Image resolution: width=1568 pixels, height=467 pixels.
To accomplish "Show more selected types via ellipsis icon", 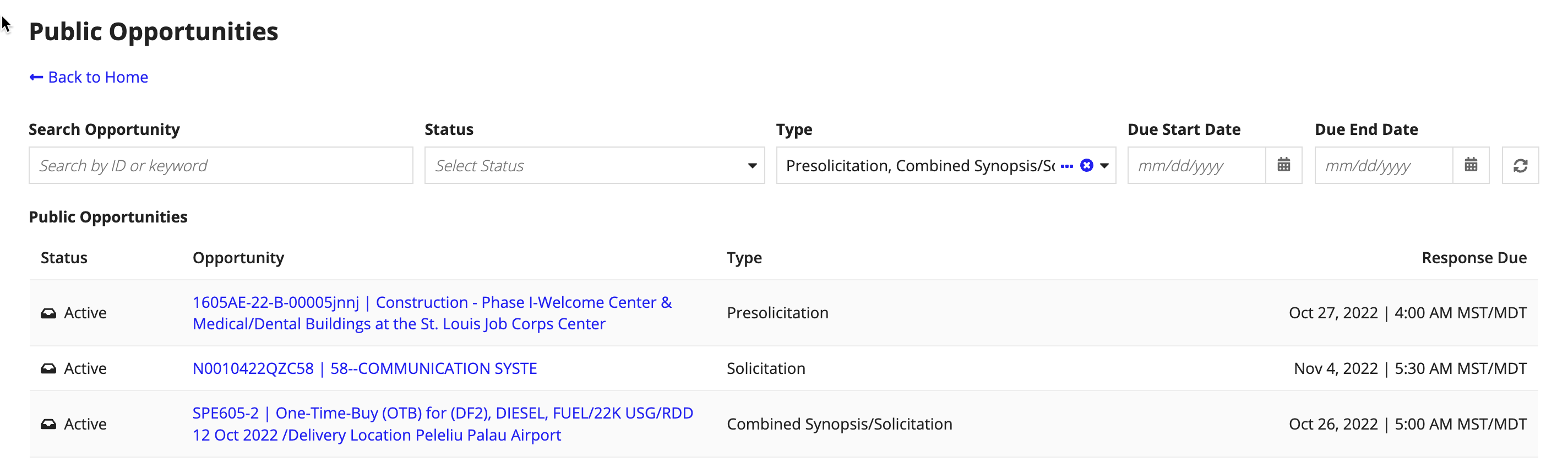I will click(1066, 166).
